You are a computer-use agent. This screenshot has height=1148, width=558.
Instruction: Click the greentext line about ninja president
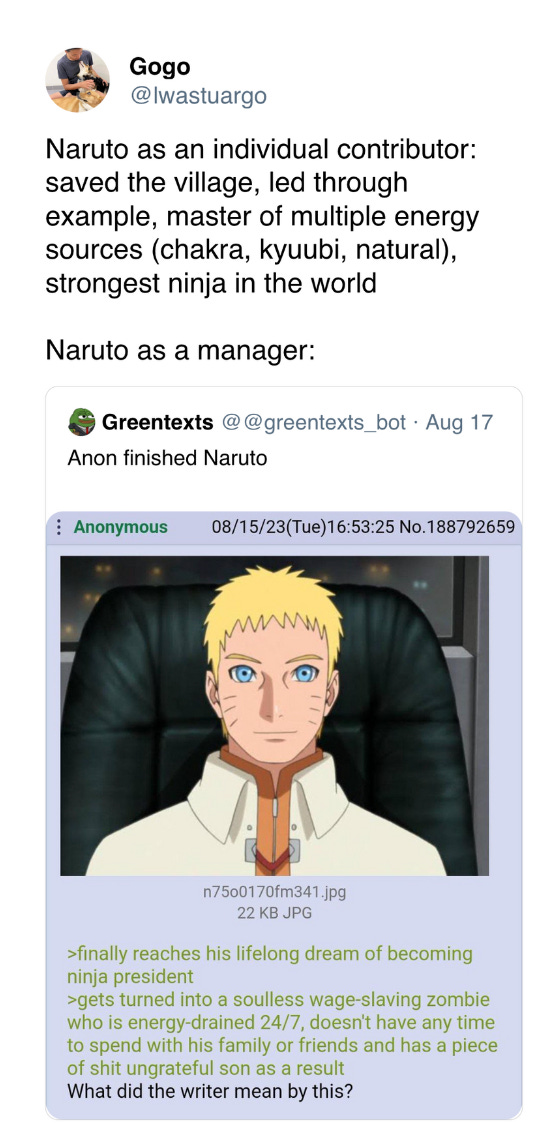point(269,965)
